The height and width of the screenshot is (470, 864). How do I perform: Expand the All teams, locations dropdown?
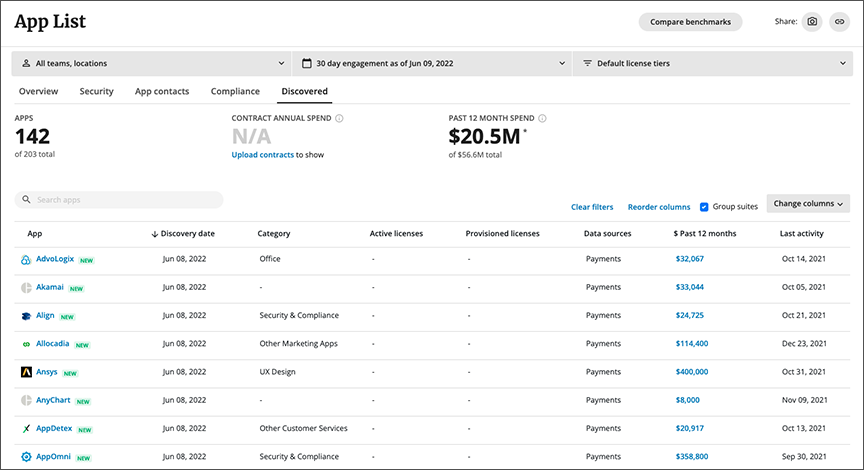150,63
